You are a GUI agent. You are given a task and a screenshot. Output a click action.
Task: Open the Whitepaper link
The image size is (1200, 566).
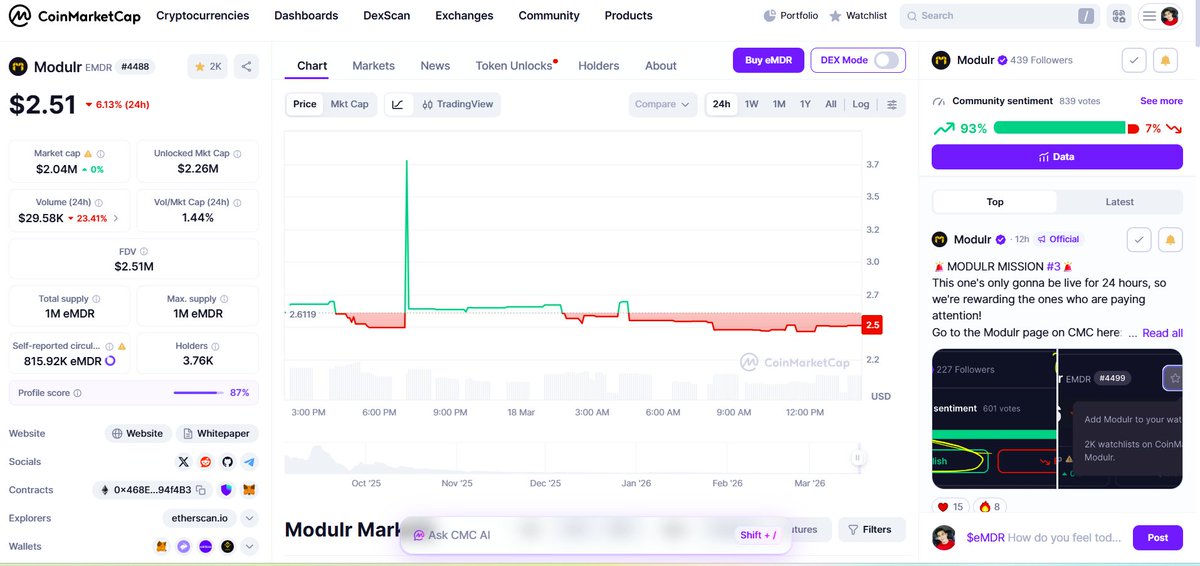[217, 434]
